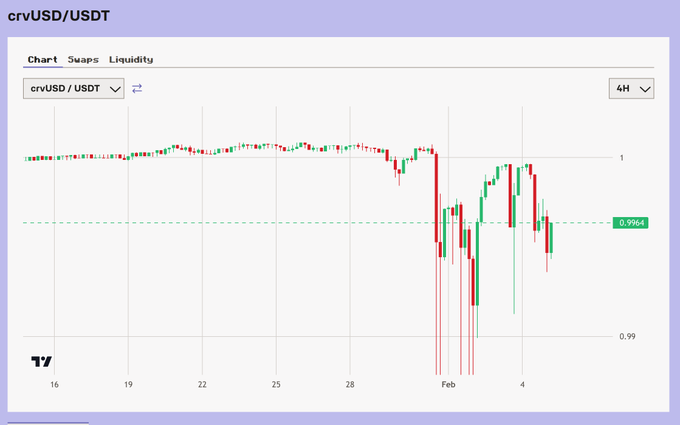Click the date axis label 25
The width and height of the screenshot is (680, 425).
(276, 385)
